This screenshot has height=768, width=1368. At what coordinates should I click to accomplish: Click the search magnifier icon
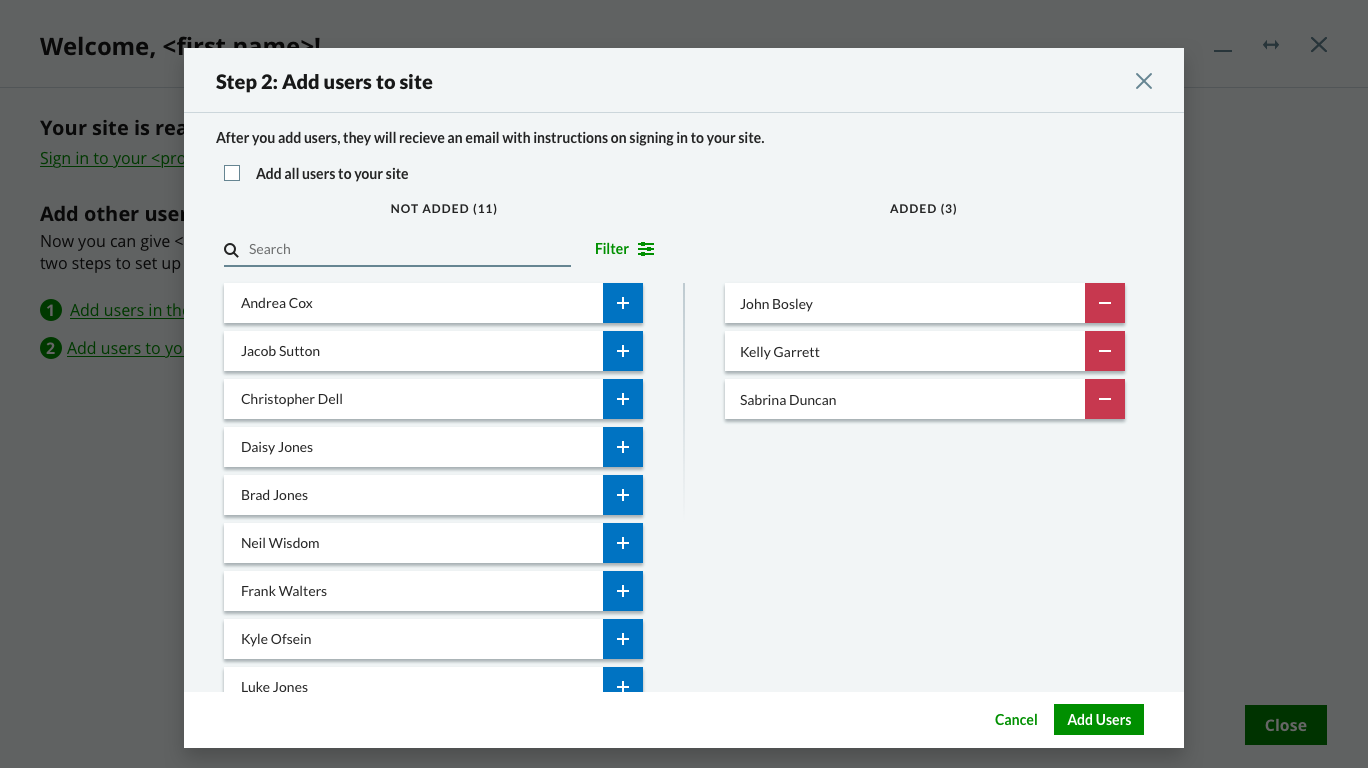231,249
